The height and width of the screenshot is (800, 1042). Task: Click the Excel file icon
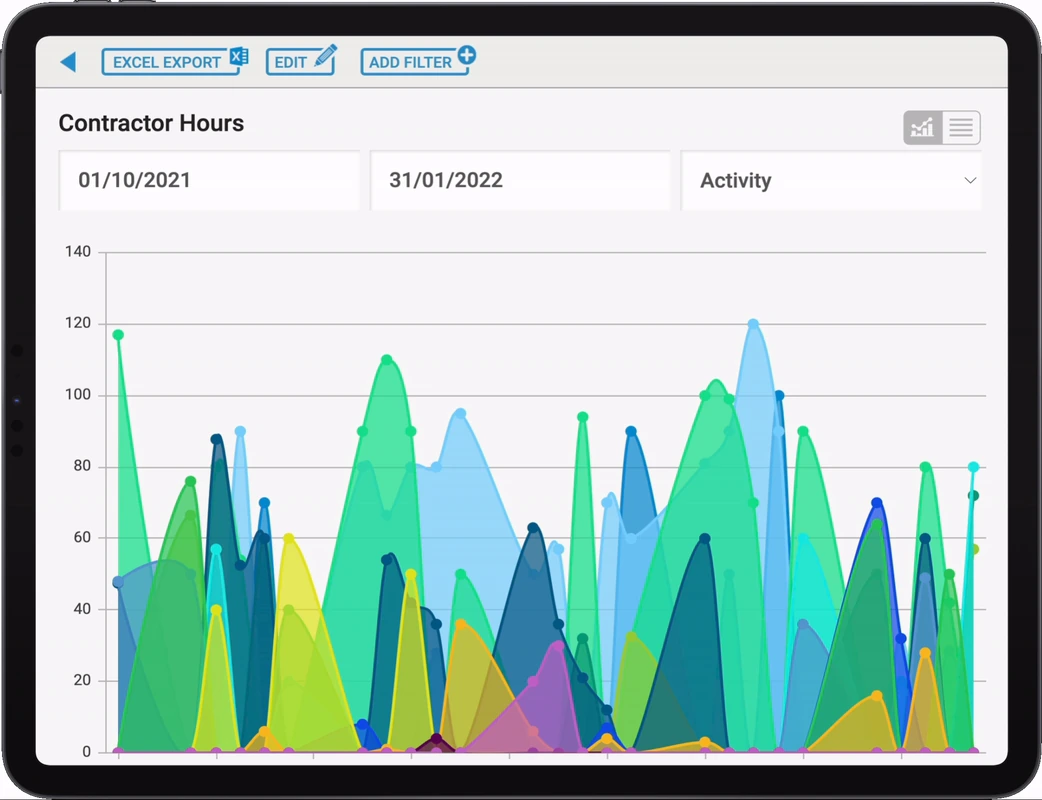tap(239, 56)
